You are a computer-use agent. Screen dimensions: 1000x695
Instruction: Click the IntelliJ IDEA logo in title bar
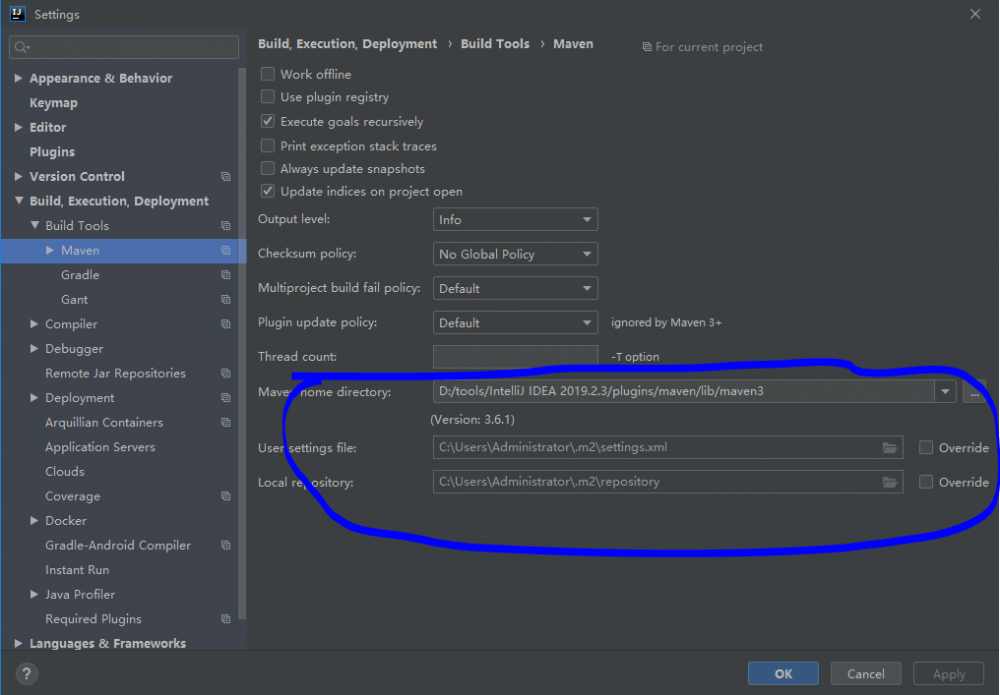[17, 13]
